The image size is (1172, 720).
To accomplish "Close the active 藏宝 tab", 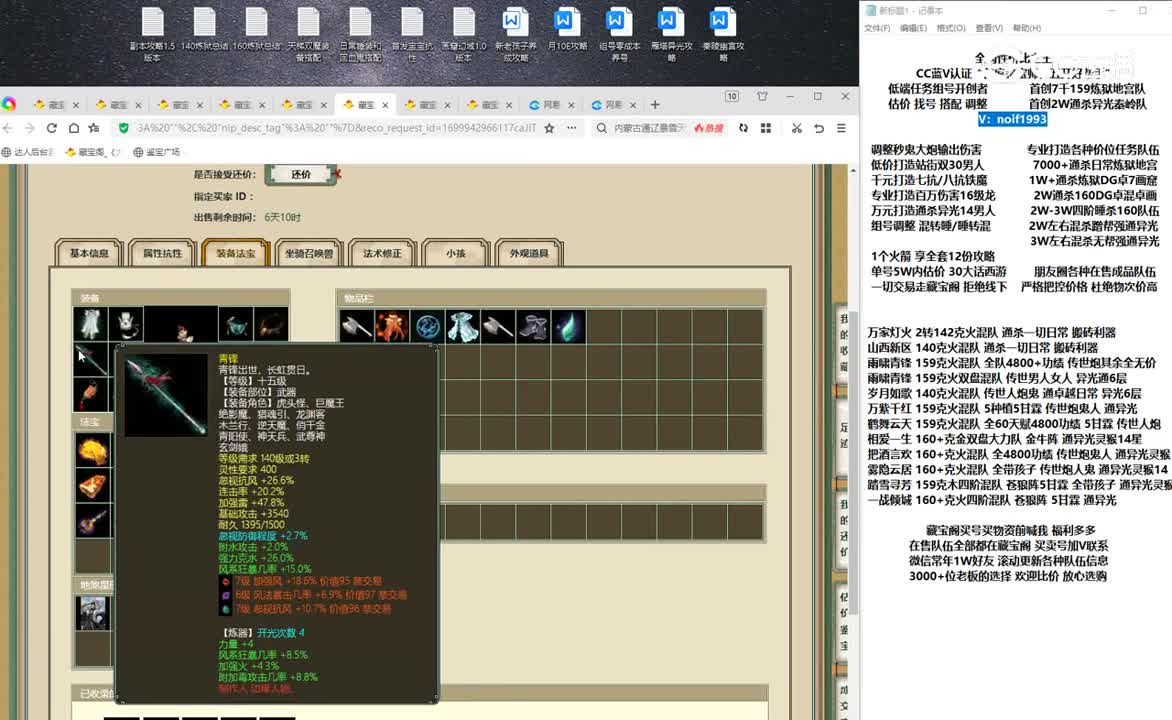I will (x=385, y=105).
